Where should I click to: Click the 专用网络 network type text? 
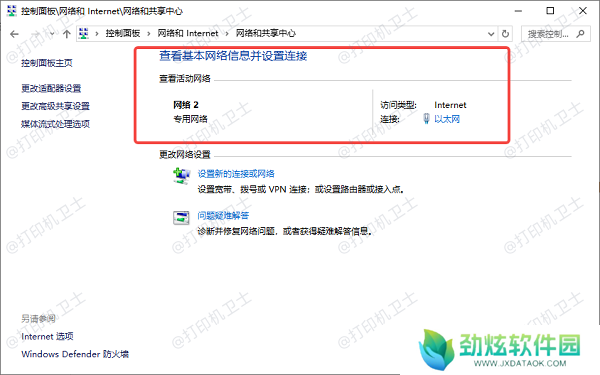coord(191,119)
